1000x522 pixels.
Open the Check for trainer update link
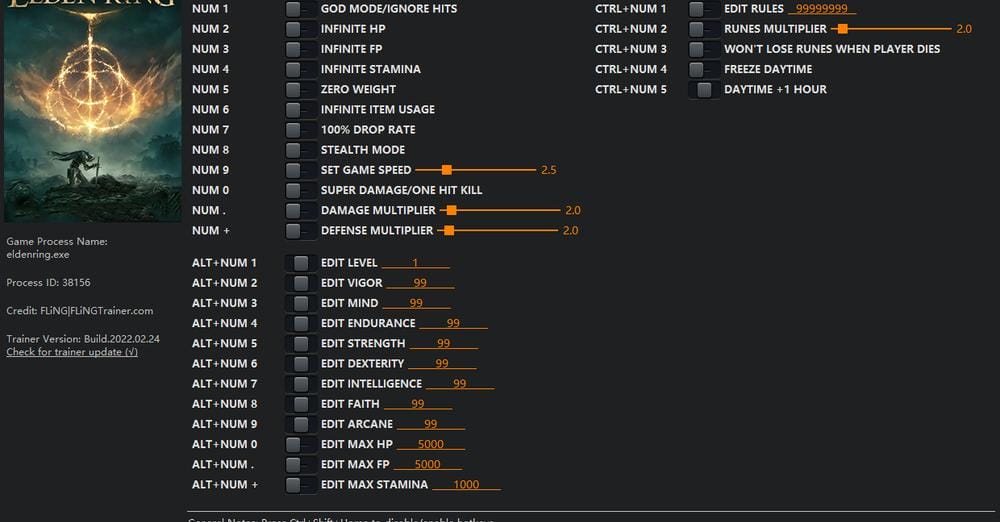[x=72, y=352]
